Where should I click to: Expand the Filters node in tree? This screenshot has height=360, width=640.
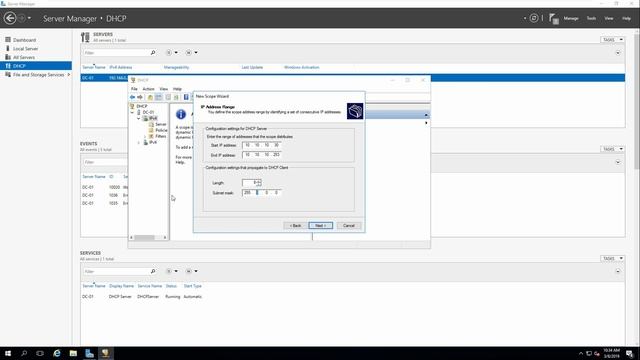[x=145, y=136]
